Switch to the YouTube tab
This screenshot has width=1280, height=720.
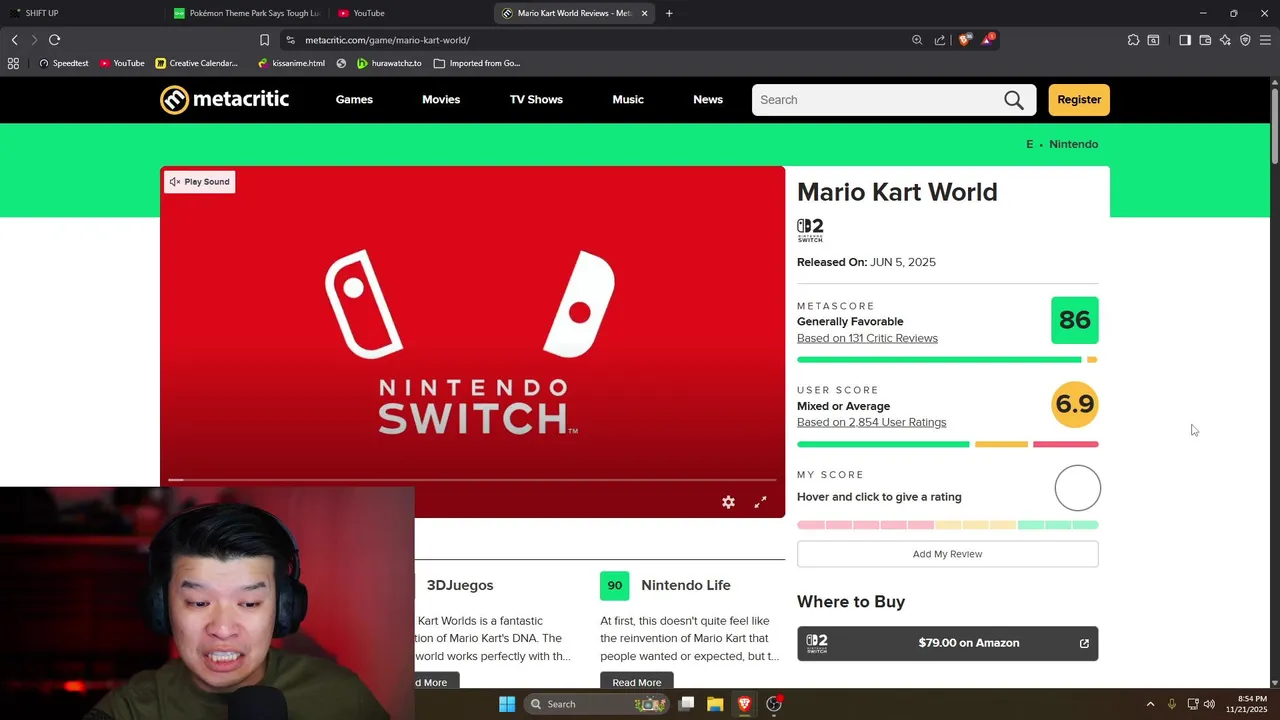[x=410, y=13]
